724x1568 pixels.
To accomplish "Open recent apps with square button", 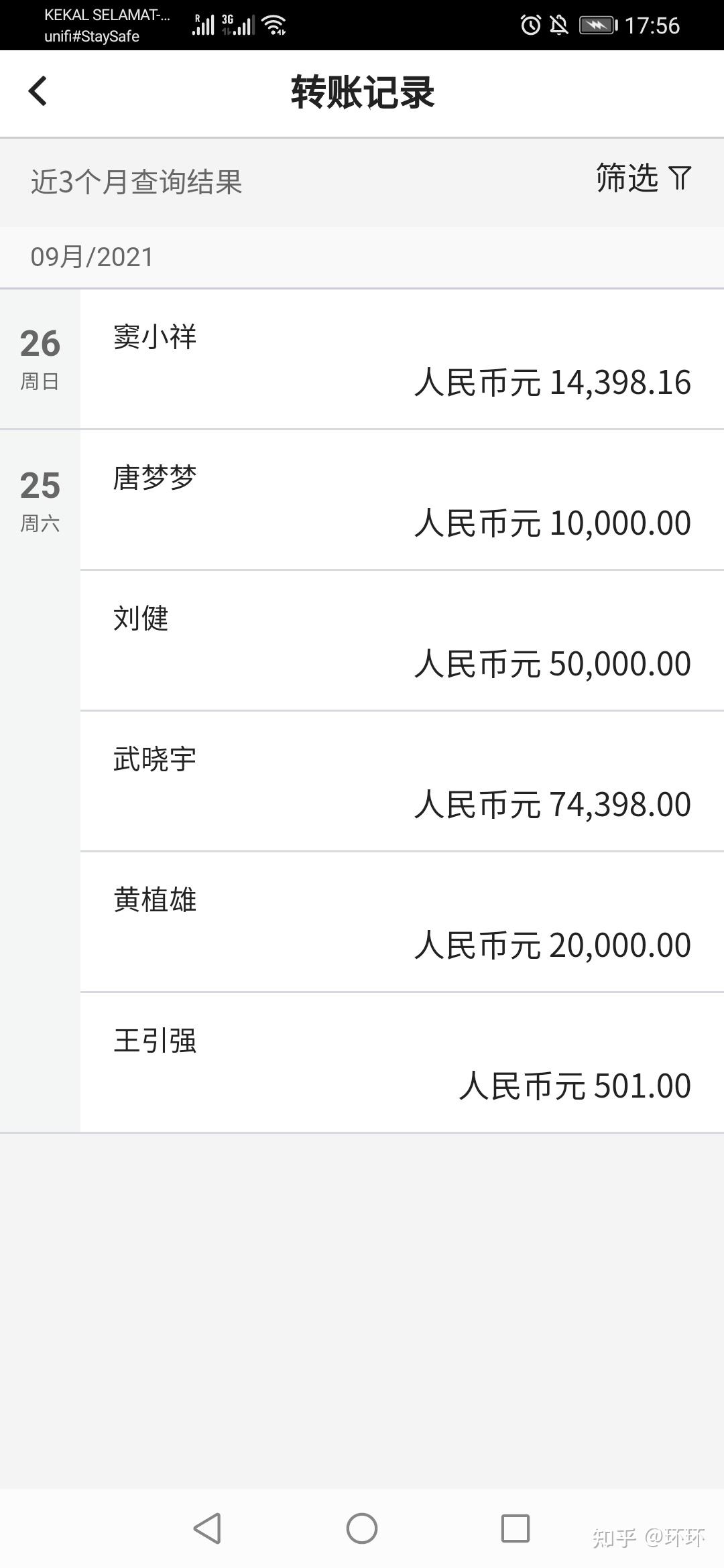I will click(515, 1528).
